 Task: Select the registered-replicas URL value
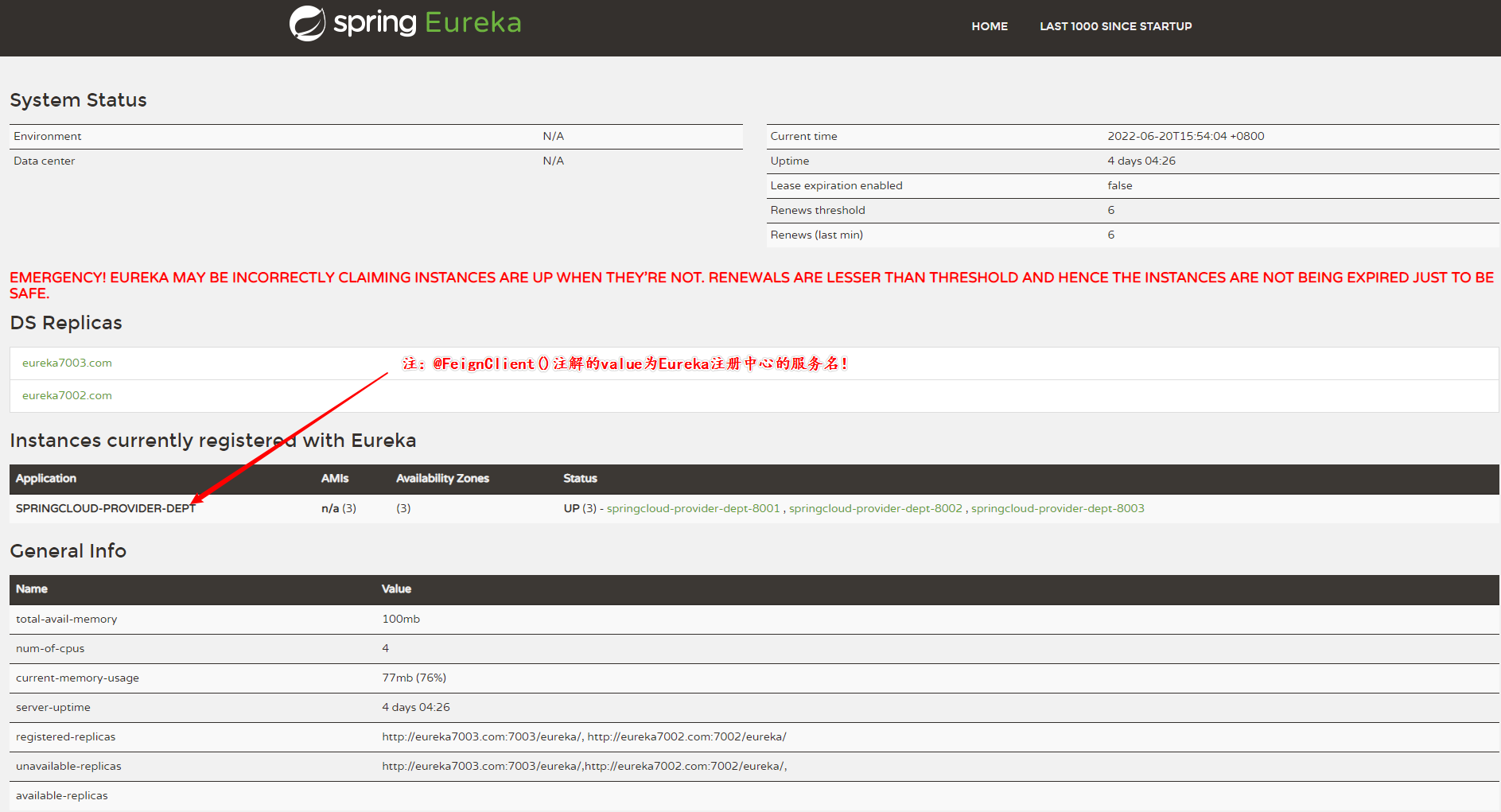[584, 736]
